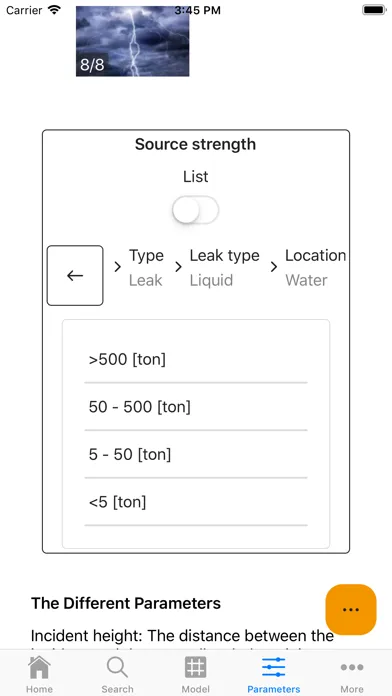Choose the <5 [ton] option
392x696 pixels.
pyautogui.click(x=196, y=502)
